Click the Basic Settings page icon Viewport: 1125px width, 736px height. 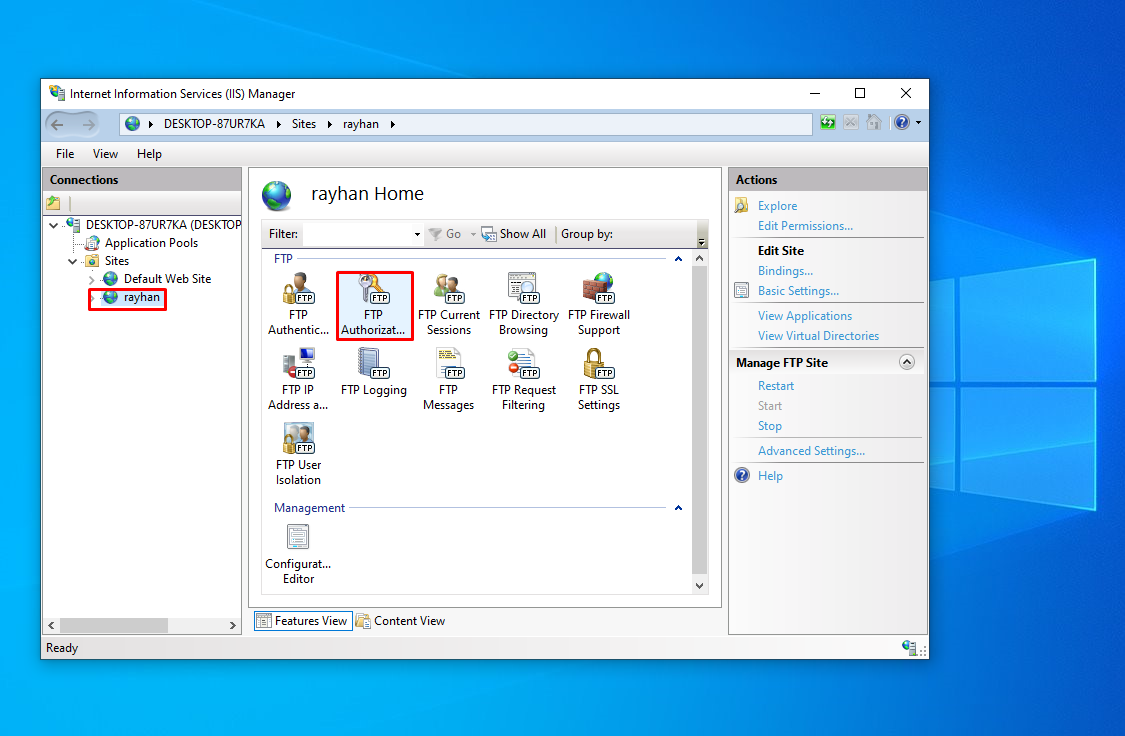coord(742,291)
